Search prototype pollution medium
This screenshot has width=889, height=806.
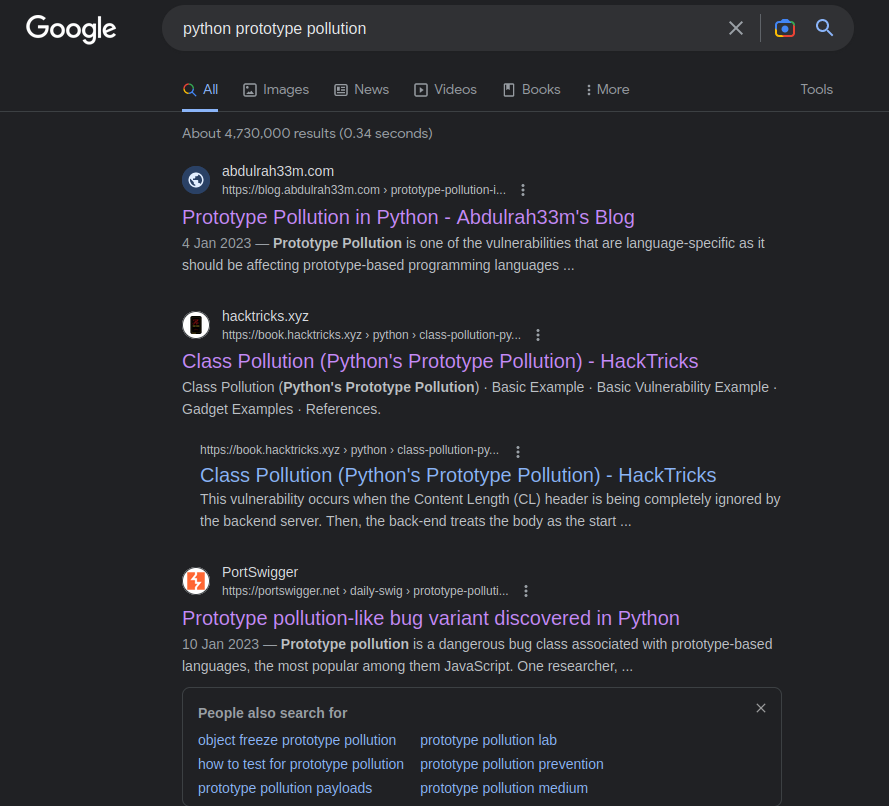click(x=503, y=788)
